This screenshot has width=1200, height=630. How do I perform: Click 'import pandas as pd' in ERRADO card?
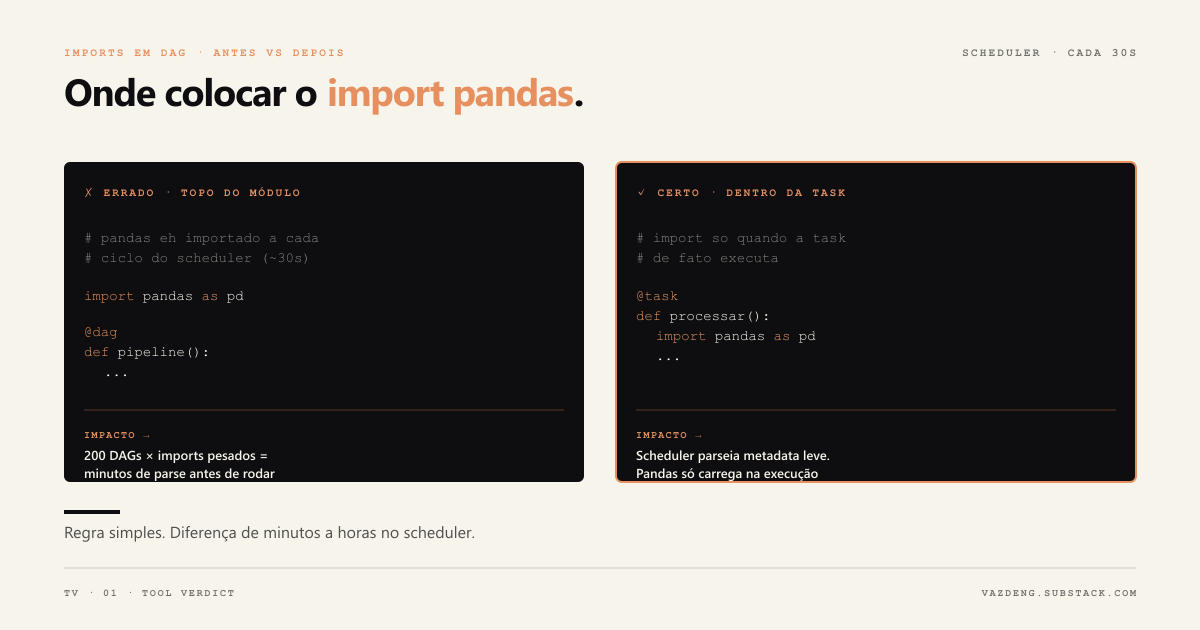[x=164, y=296]
